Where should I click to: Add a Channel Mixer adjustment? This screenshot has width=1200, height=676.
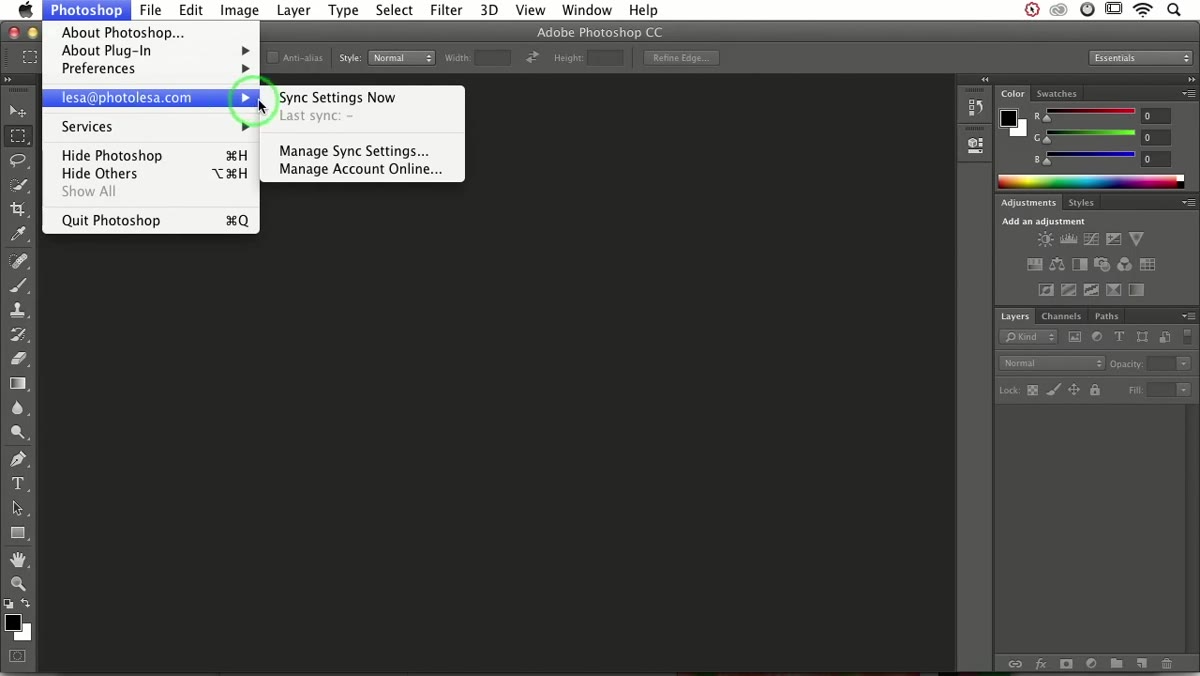[1125, 265]
